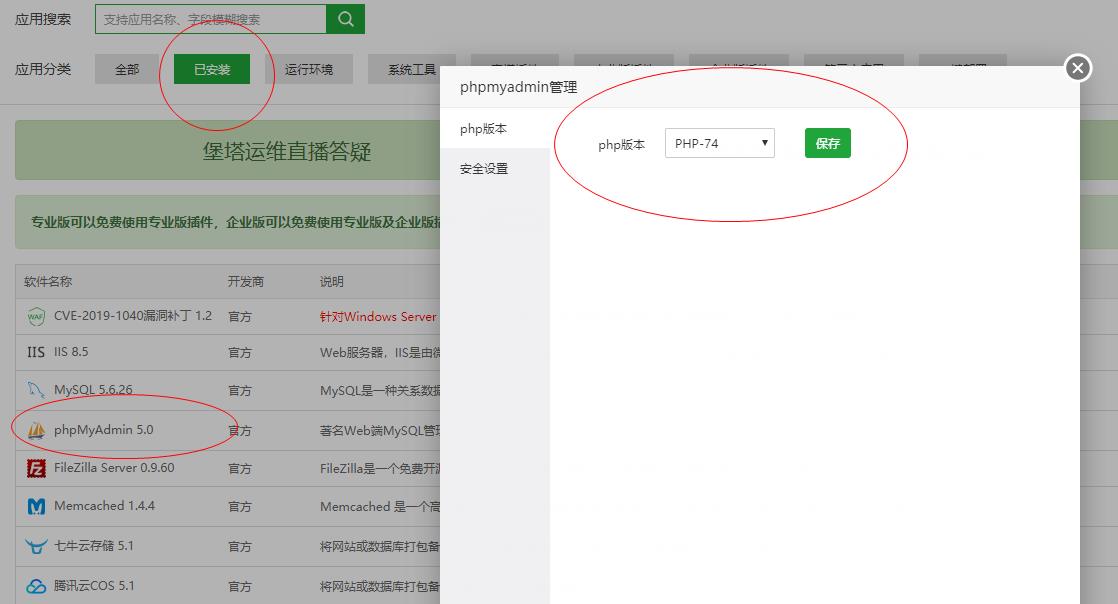Click the phpMyAdmin sailboat icon

tap(36, 430)
